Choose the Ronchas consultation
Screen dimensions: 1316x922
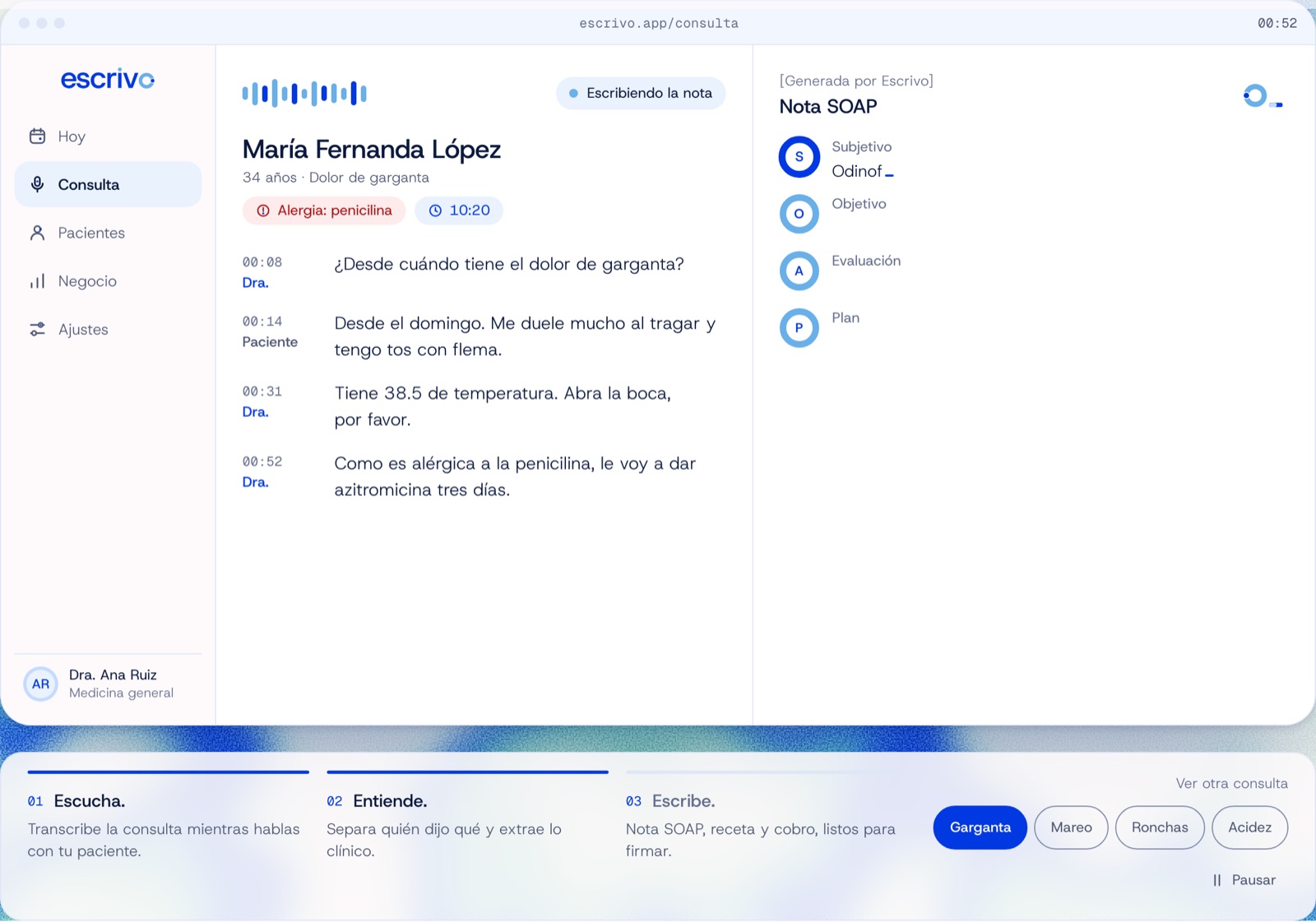point(1160,827)
